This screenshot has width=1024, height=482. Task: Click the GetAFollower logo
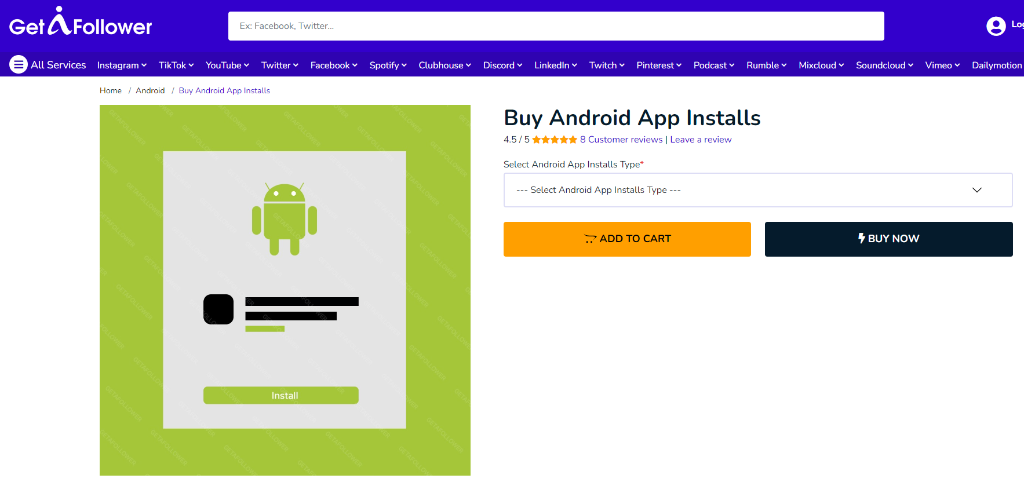coord(80,22)
